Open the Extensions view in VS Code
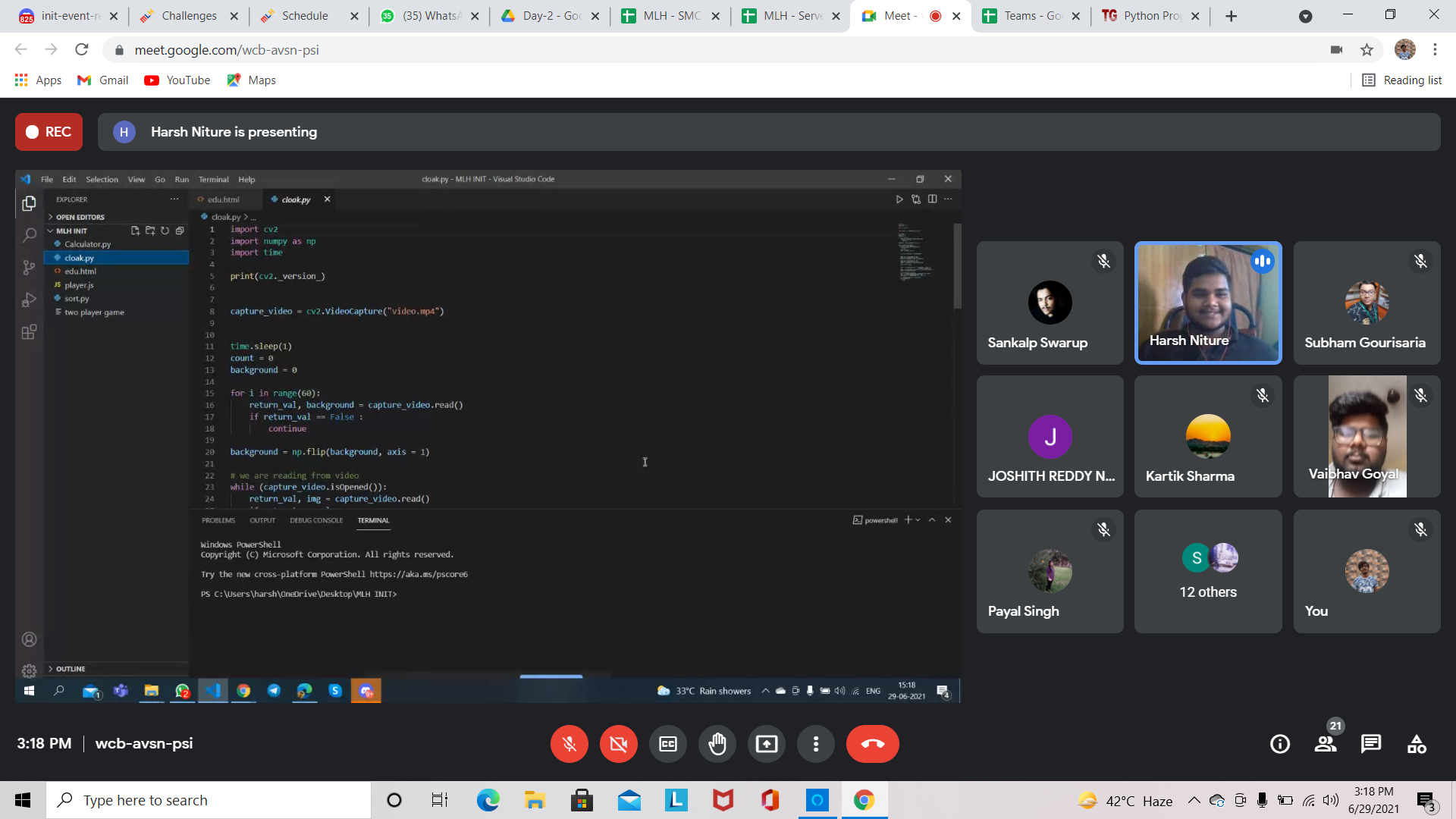Image resolution: width=1456 pixels, height=819 pixels. point(29,331)
